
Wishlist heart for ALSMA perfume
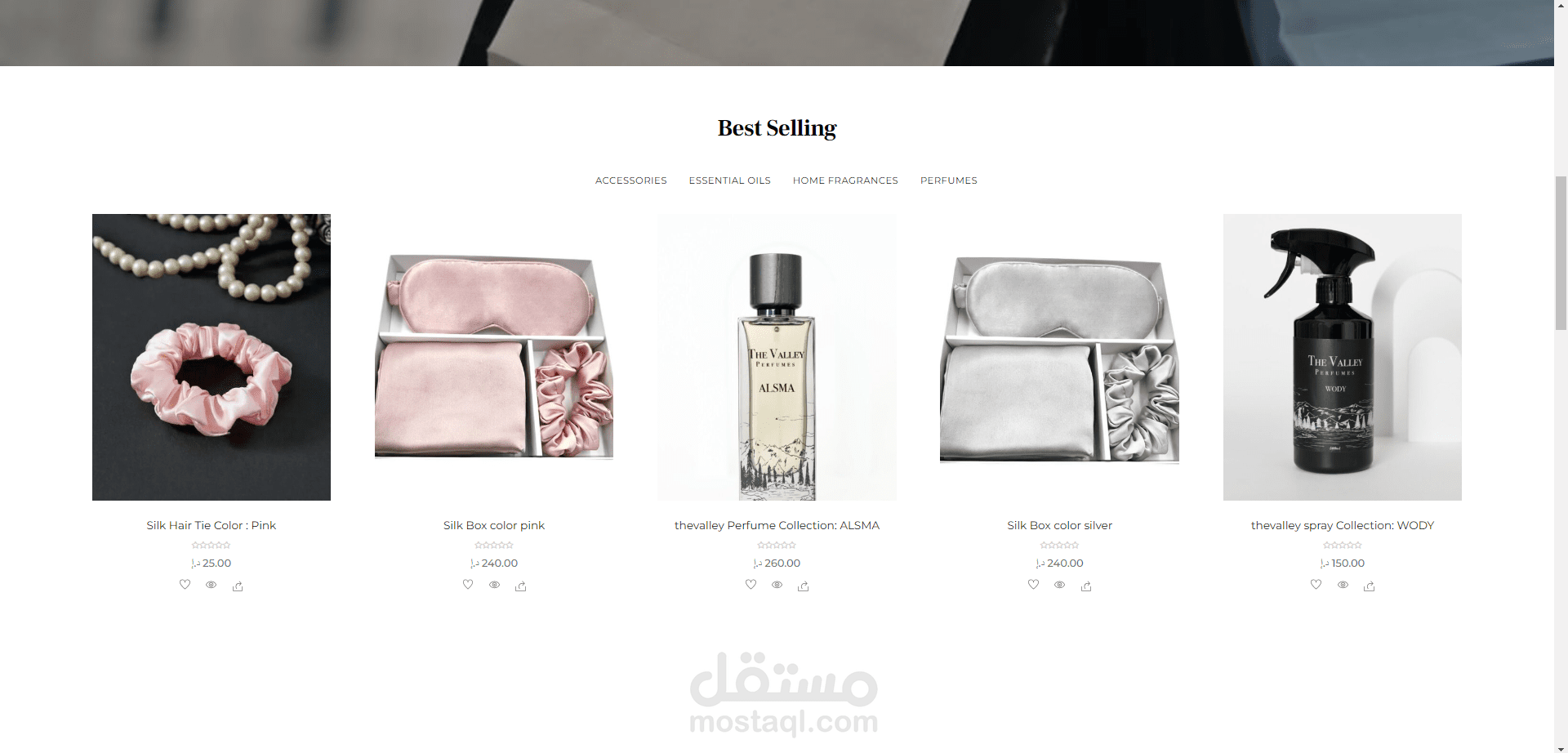click(751, 585)
